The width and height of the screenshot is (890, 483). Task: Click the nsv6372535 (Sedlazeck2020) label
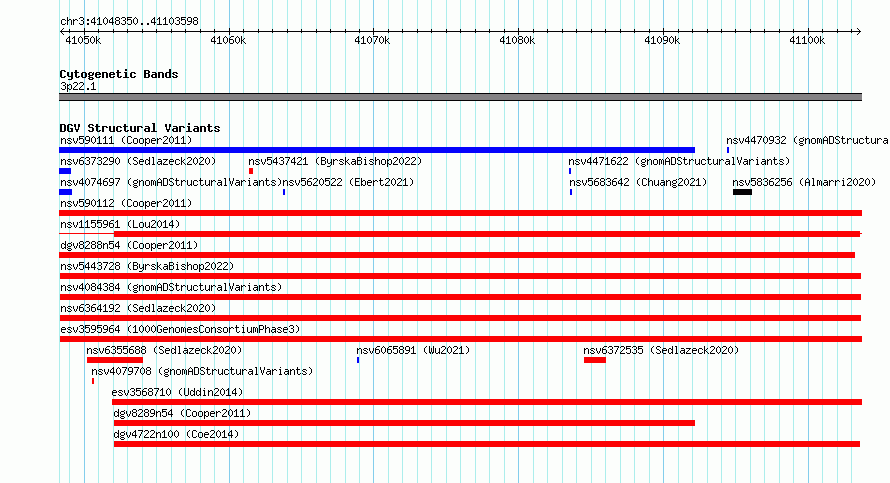(661, 350)
